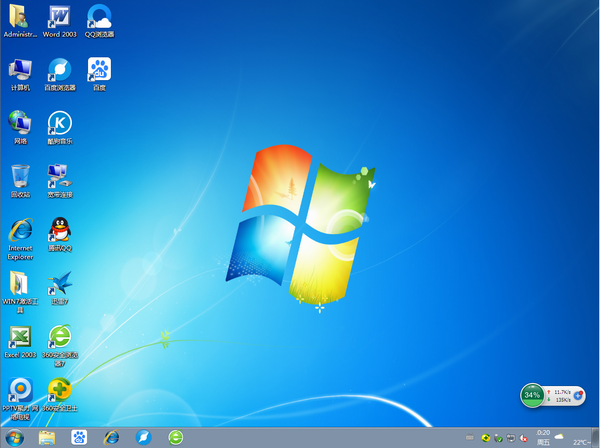600x448 pixels.
Task: Open the taskbar clock showing 0:20
Action: (x=544, y=437)
